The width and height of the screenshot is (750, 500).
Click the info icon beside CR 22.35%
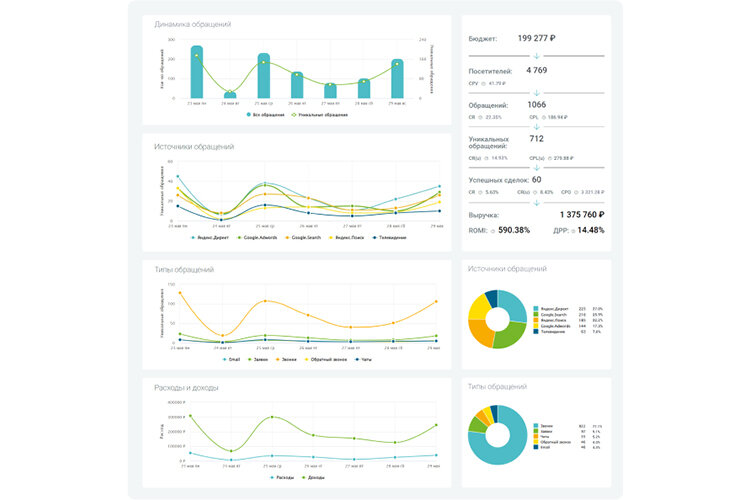click(481, 117)
